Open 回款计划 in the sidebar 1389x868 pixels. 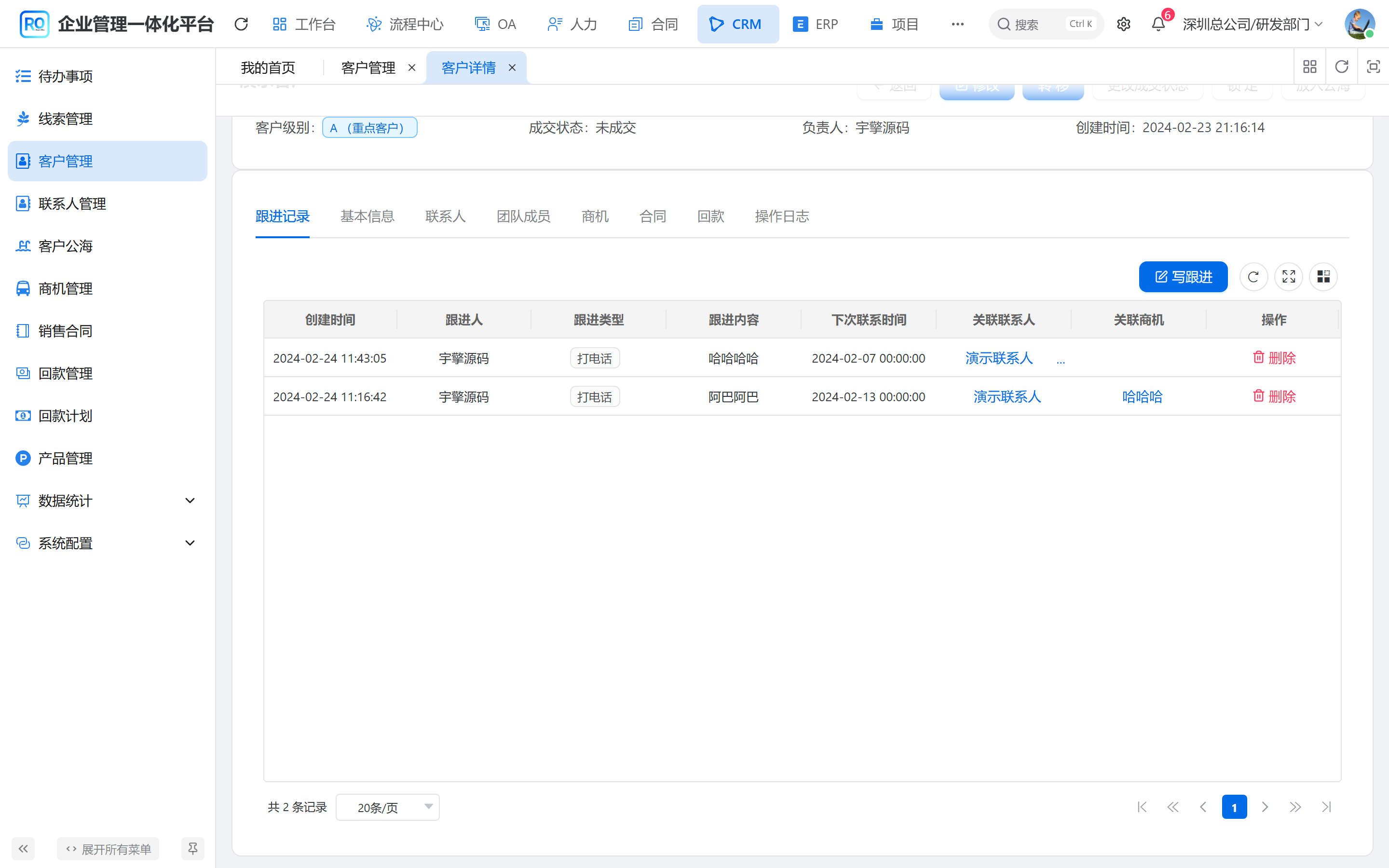coord(108,416)
